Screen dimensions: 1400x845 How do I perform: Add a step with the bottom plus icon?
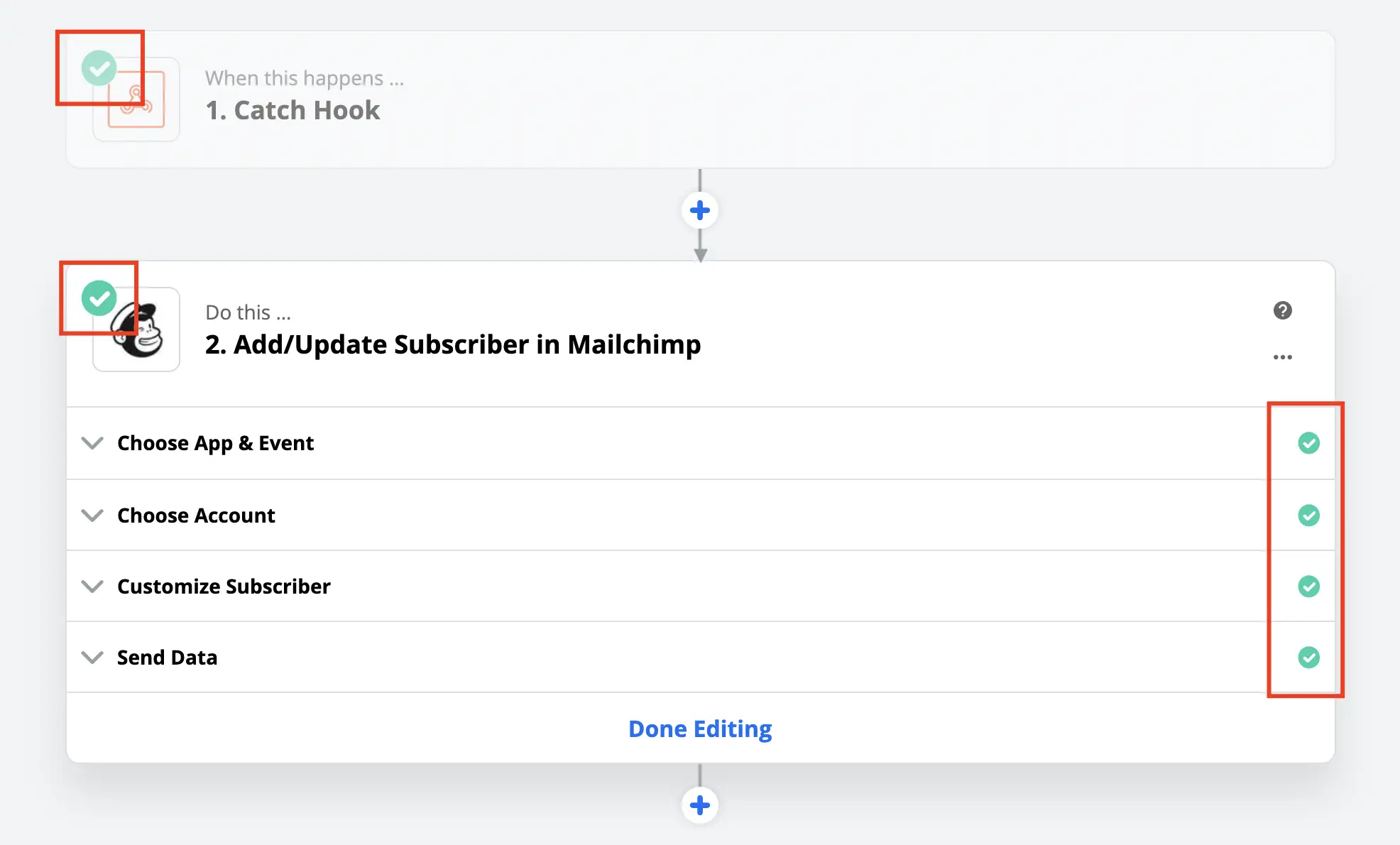[x=699, y=805]
